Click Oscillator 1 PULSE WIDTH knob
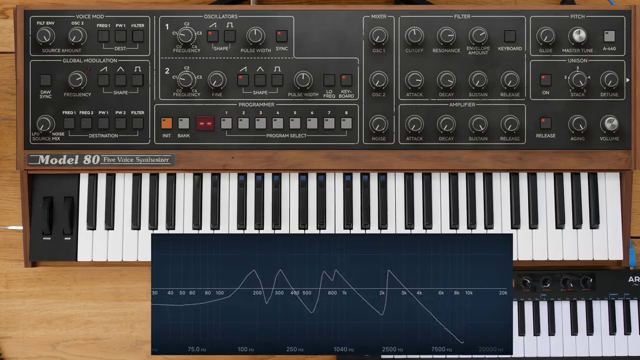The width and height of the screenshot is (640, 360). click(x=256, y=36)
